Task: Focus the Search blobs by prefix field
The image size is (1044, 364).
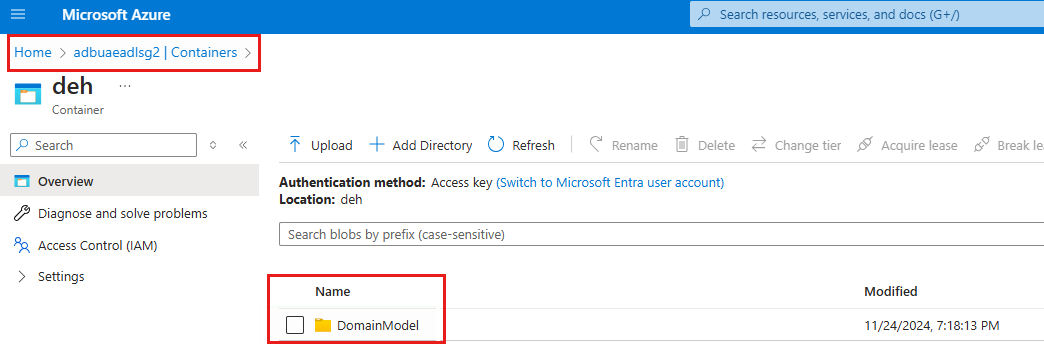Action: pyautogui.click(x=661, y=235)
